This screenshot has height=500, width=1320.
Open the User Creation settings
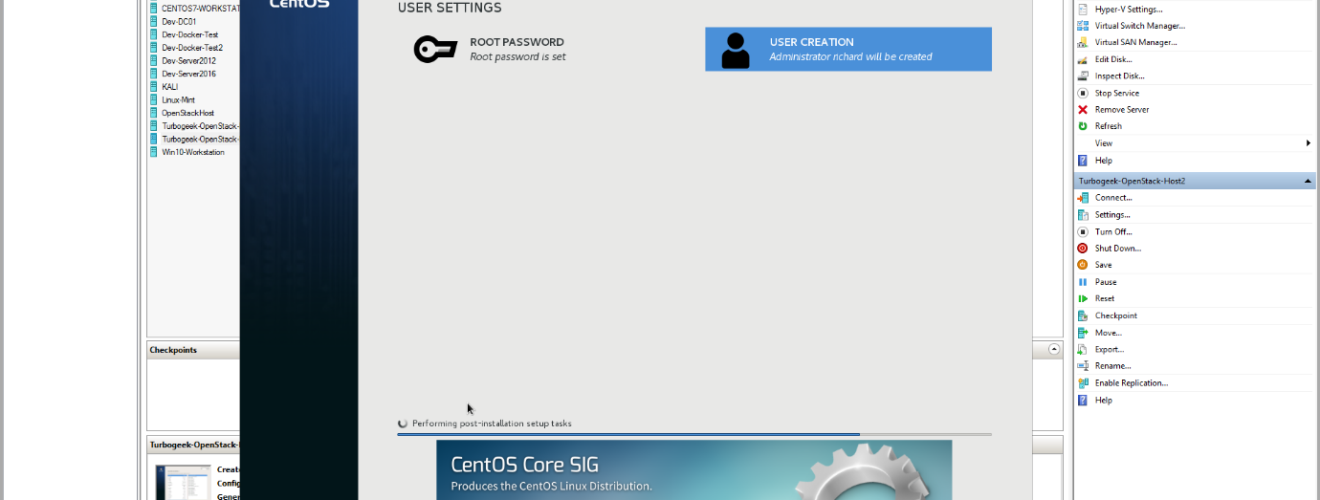click(848, 49)
